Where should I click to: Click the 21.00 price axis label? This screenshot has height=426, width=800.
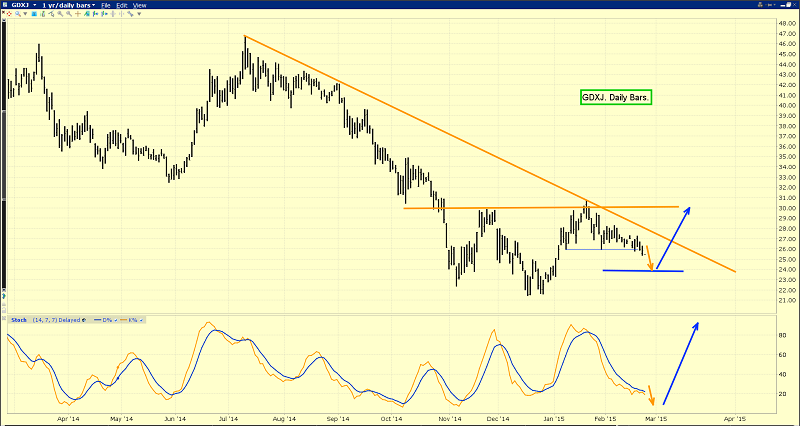tap(786, 300)
